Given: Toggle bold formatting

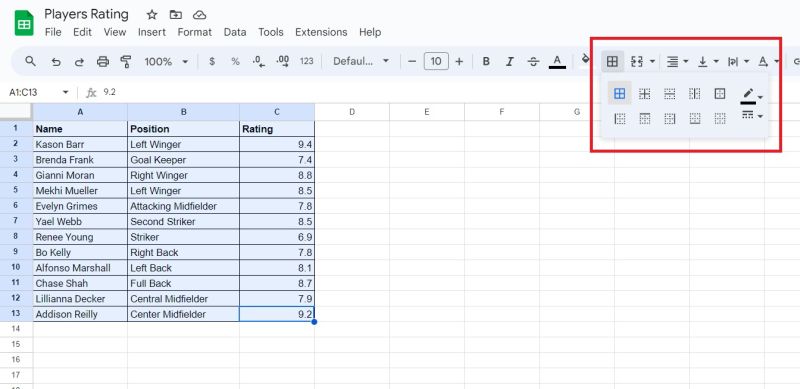Looking at the screenshot, I should 486,62.
